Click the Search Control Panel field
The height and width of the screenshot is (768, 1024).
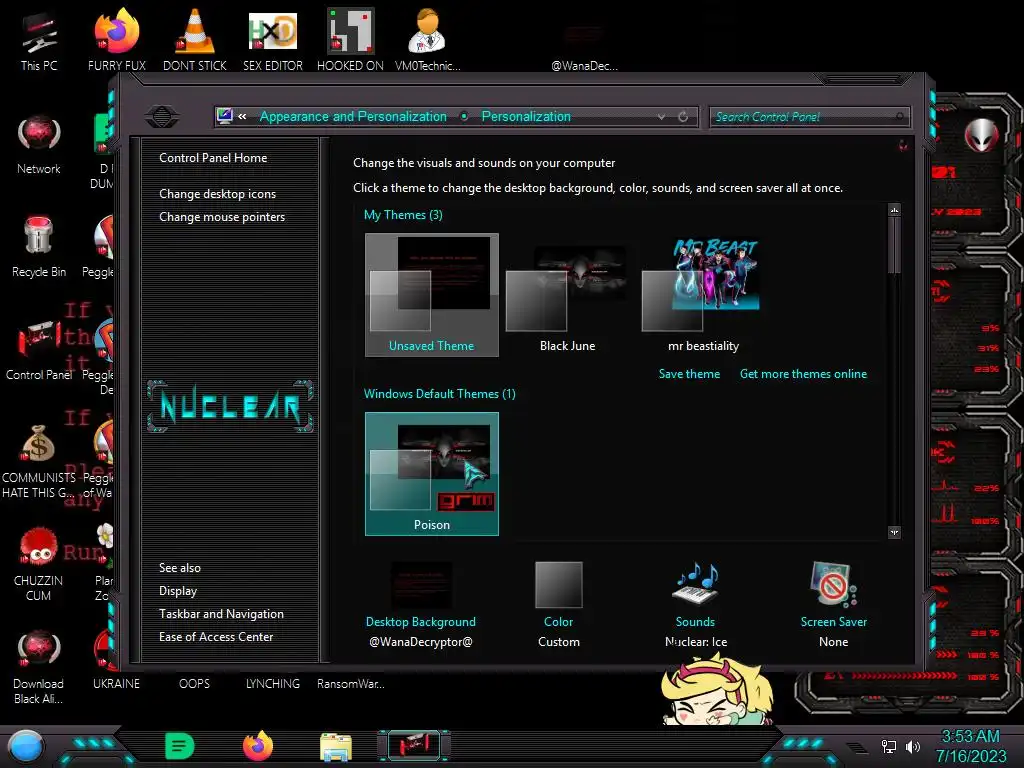point(809,117)
